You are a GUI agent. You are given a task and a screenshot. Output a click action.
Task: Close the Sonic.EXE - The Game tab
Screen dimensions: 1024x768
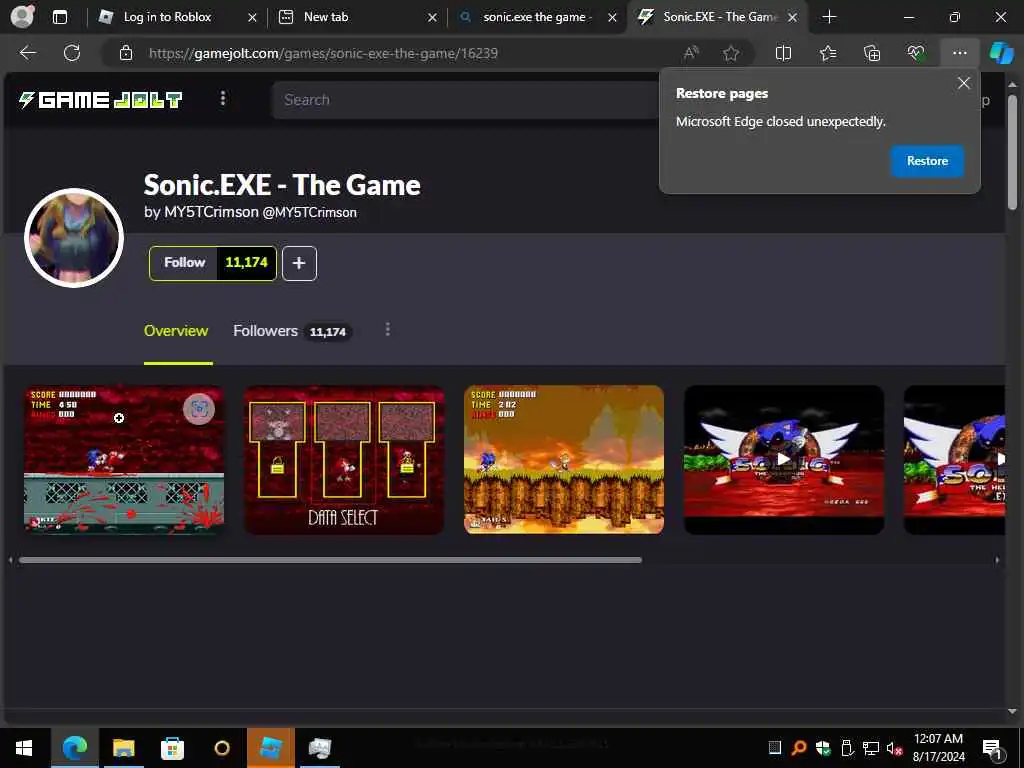792,18
